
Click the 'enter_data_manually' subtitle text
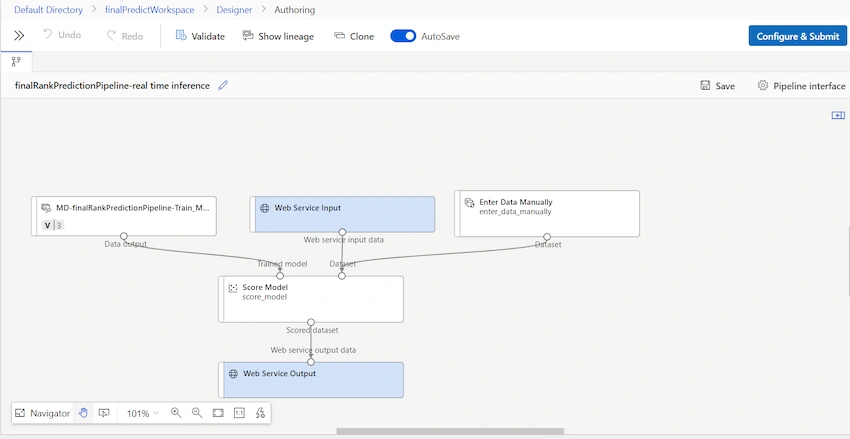coord(516,212)
